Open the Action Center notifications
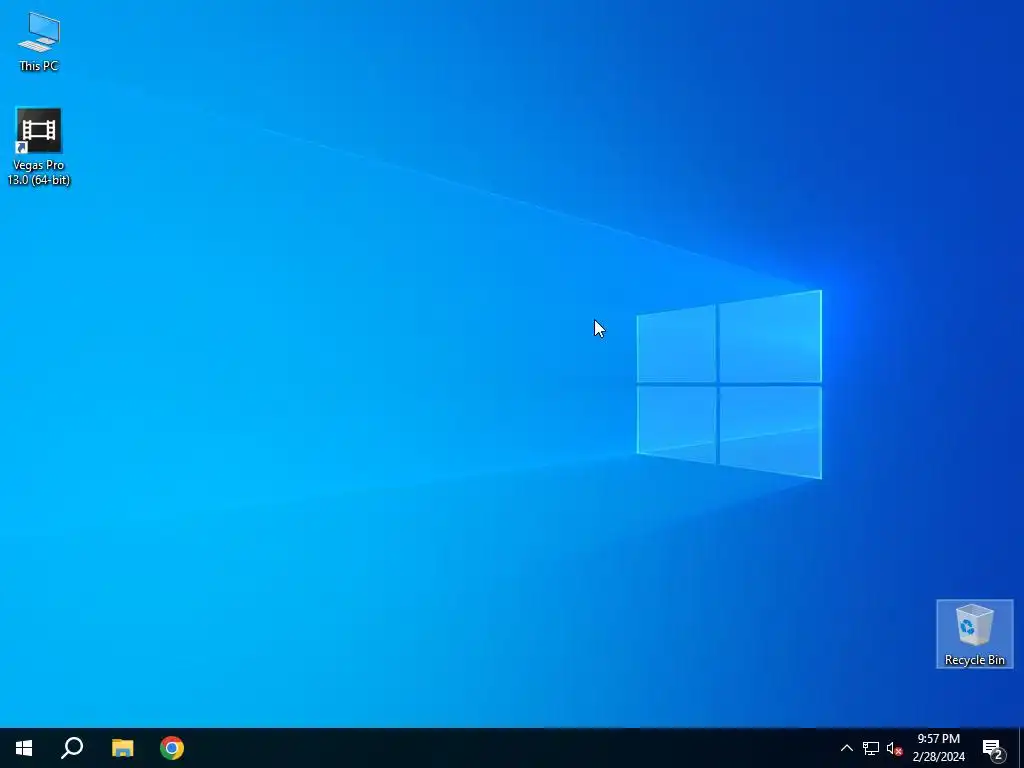1024x768 pixels. pyautogui.click(x=993, y=748)
